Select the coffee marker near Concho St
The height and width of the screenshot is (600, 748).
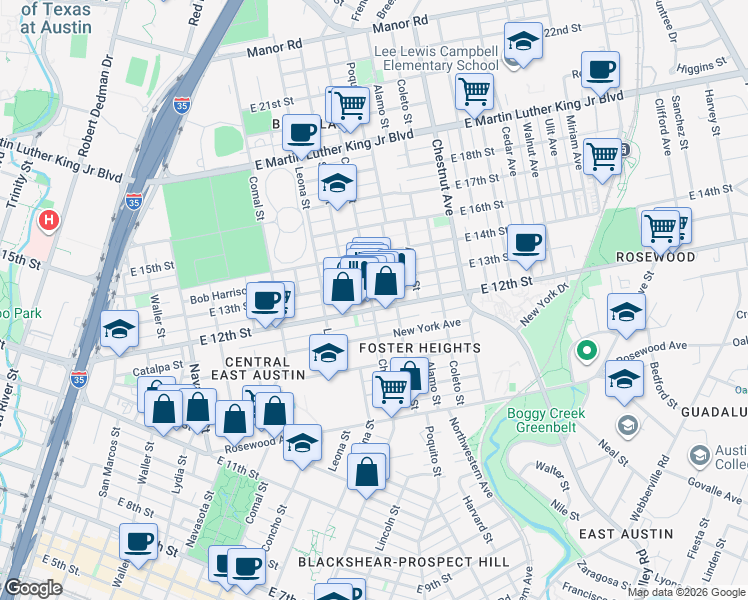(247, 568)
